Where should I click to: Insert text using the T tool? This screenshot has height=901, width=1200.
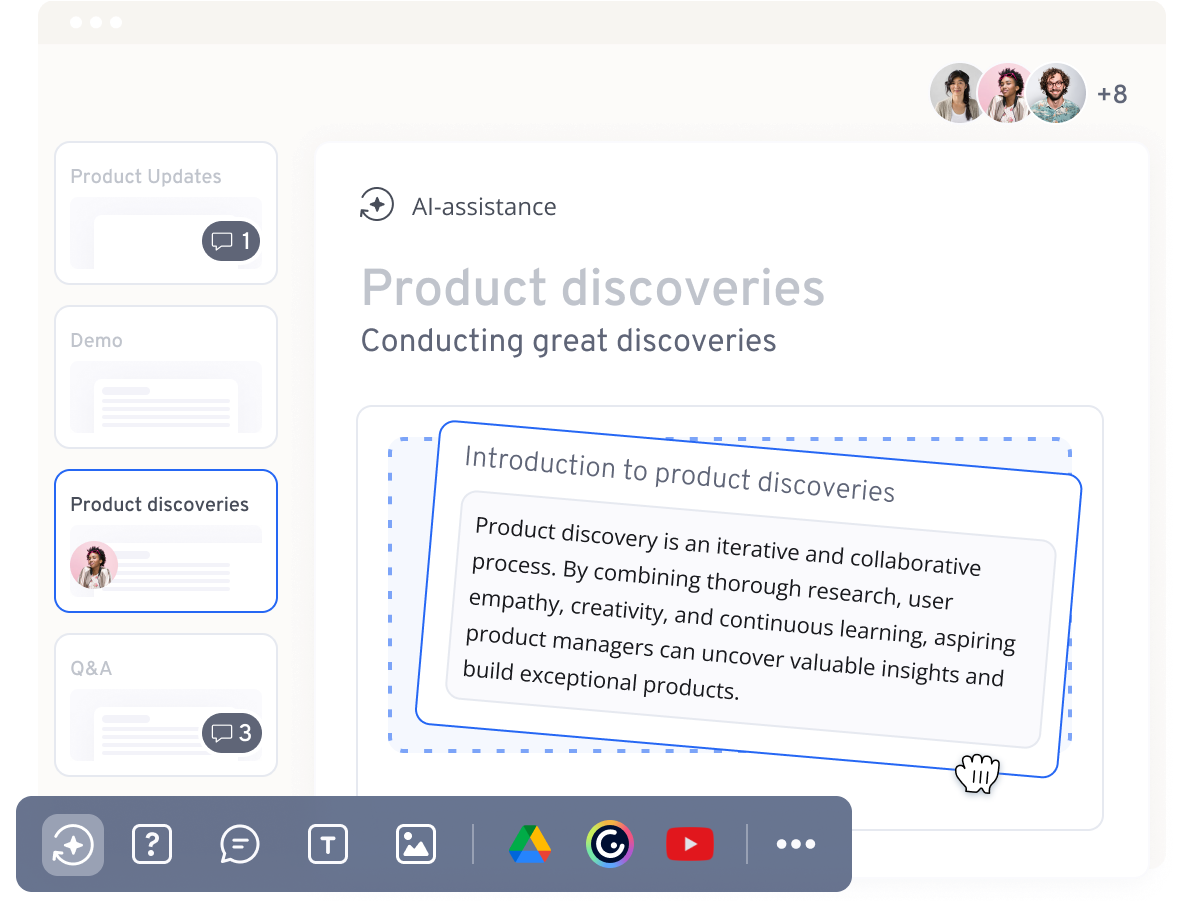point(327,844)
